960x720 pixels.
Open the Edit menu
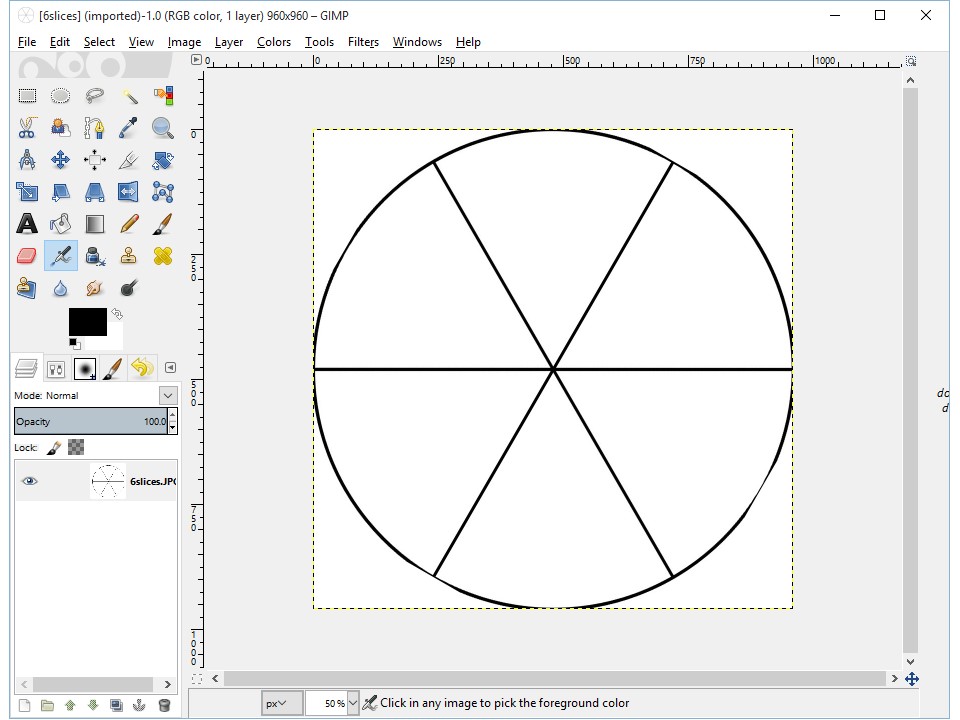[59, 42]
